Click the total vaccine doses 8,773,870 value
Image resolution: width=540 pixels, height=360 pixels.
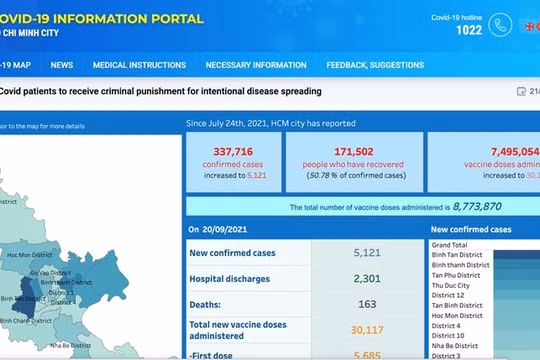[x=477, y=206]
